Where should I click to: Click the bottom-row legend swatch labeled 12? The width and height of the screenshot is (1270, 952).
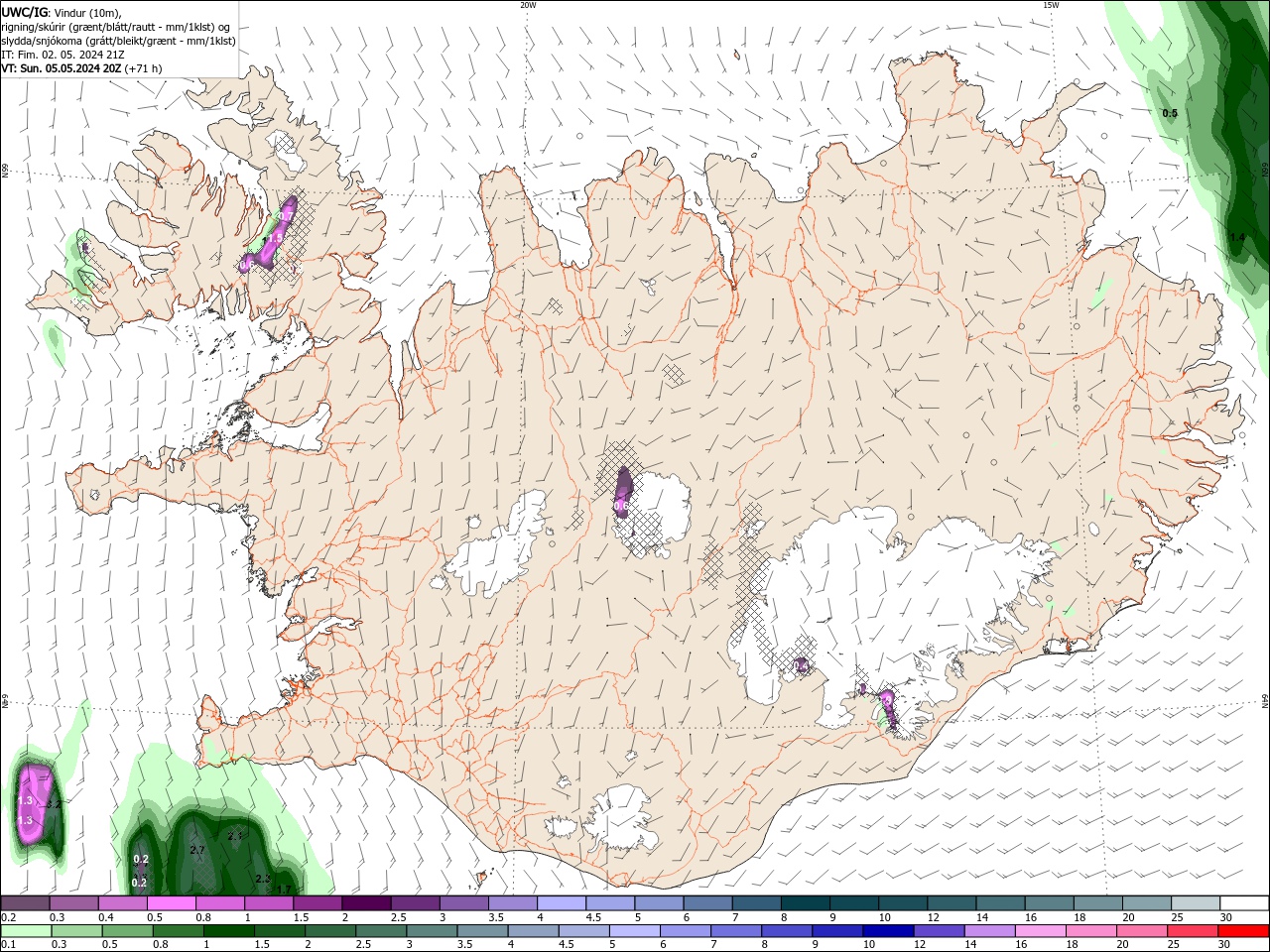pos(938,931)
